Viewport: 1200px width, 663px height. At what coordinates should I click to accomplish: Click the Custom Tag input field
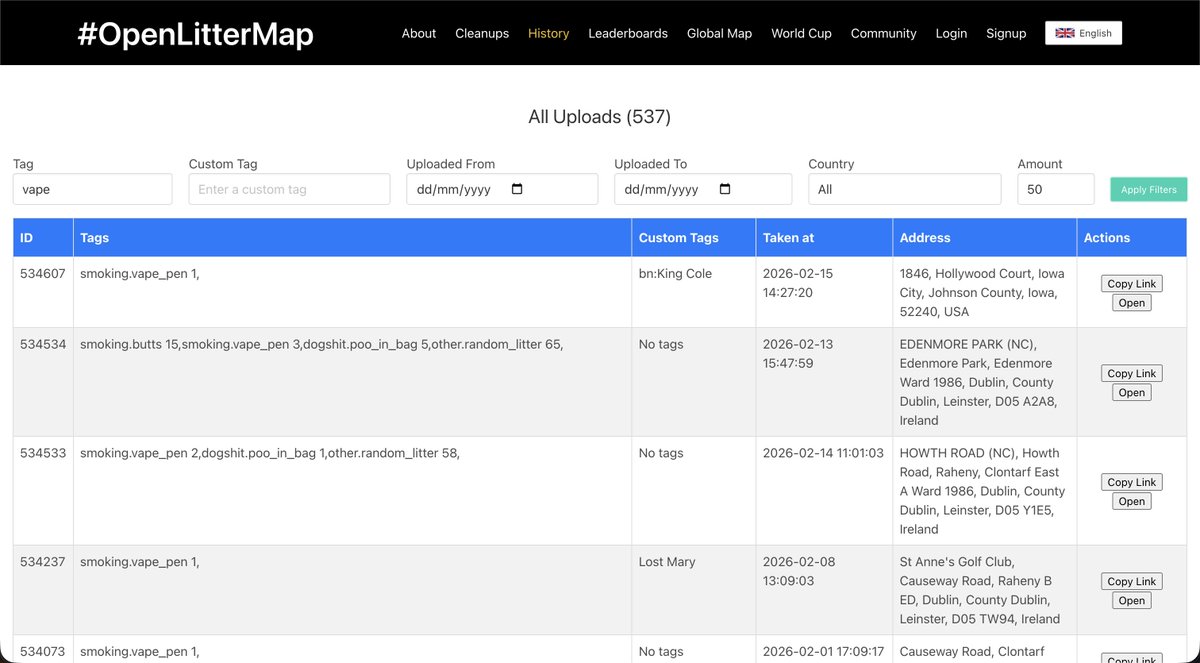[289, 189]
